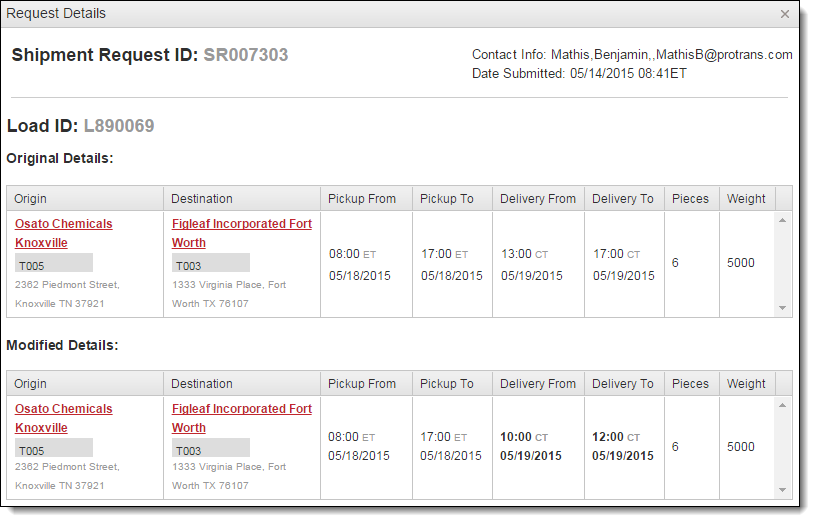This screenshot has height=522, width=815.
Task: Select Pickup From header in Original Details
Action: (x=362, y=199)
